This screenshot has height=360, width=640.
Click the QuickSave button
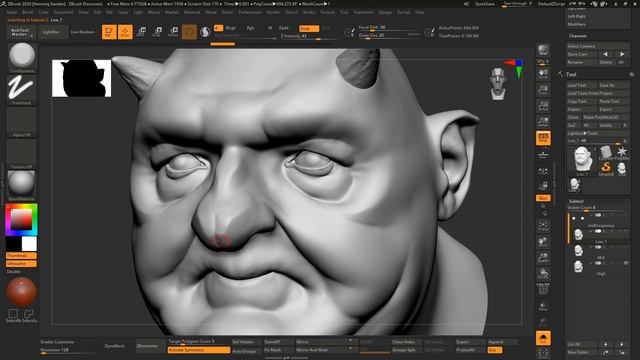pyautogui.click(x=485, y=4)
